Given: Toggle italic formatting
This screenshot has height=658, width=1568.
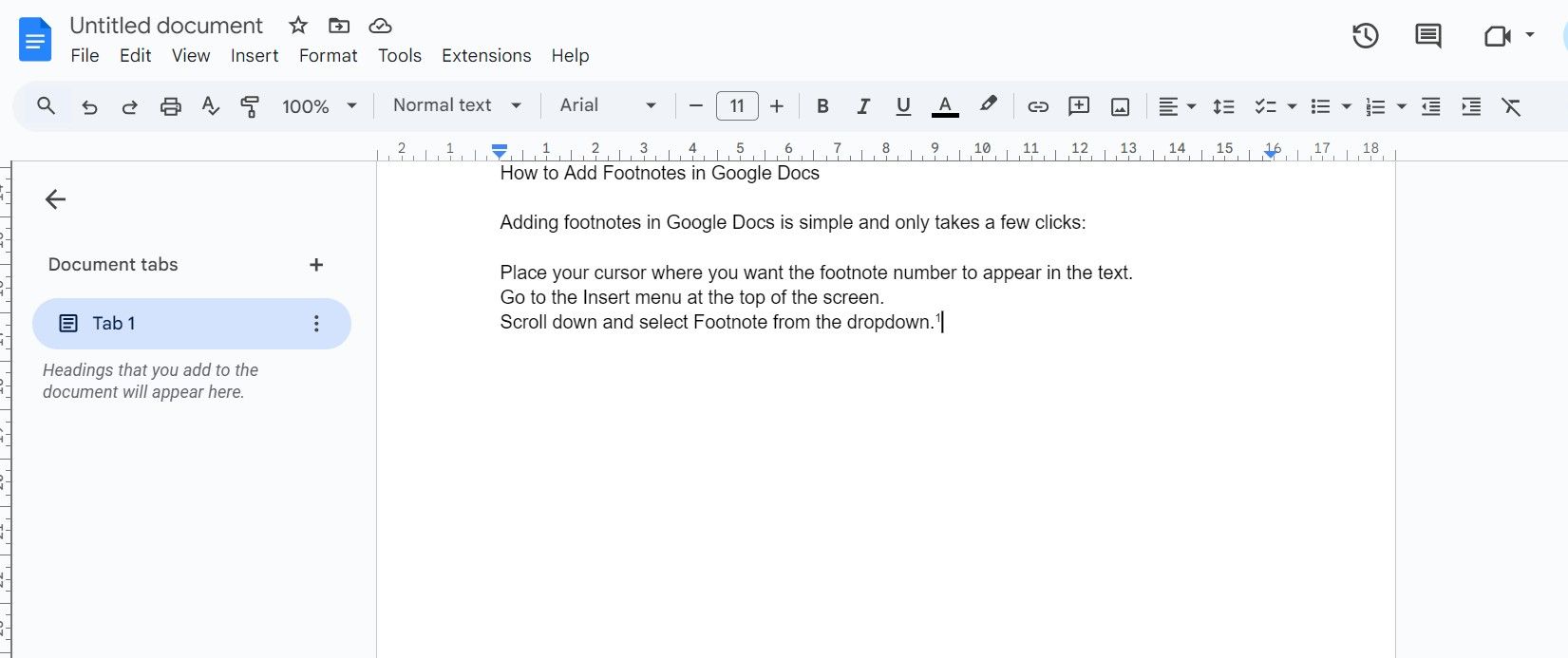Looking at the screenshot, I should [863, 106].
